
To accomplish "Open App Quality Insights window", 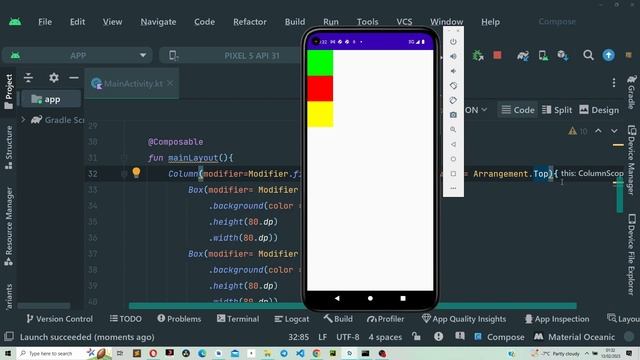I will 464,319.
